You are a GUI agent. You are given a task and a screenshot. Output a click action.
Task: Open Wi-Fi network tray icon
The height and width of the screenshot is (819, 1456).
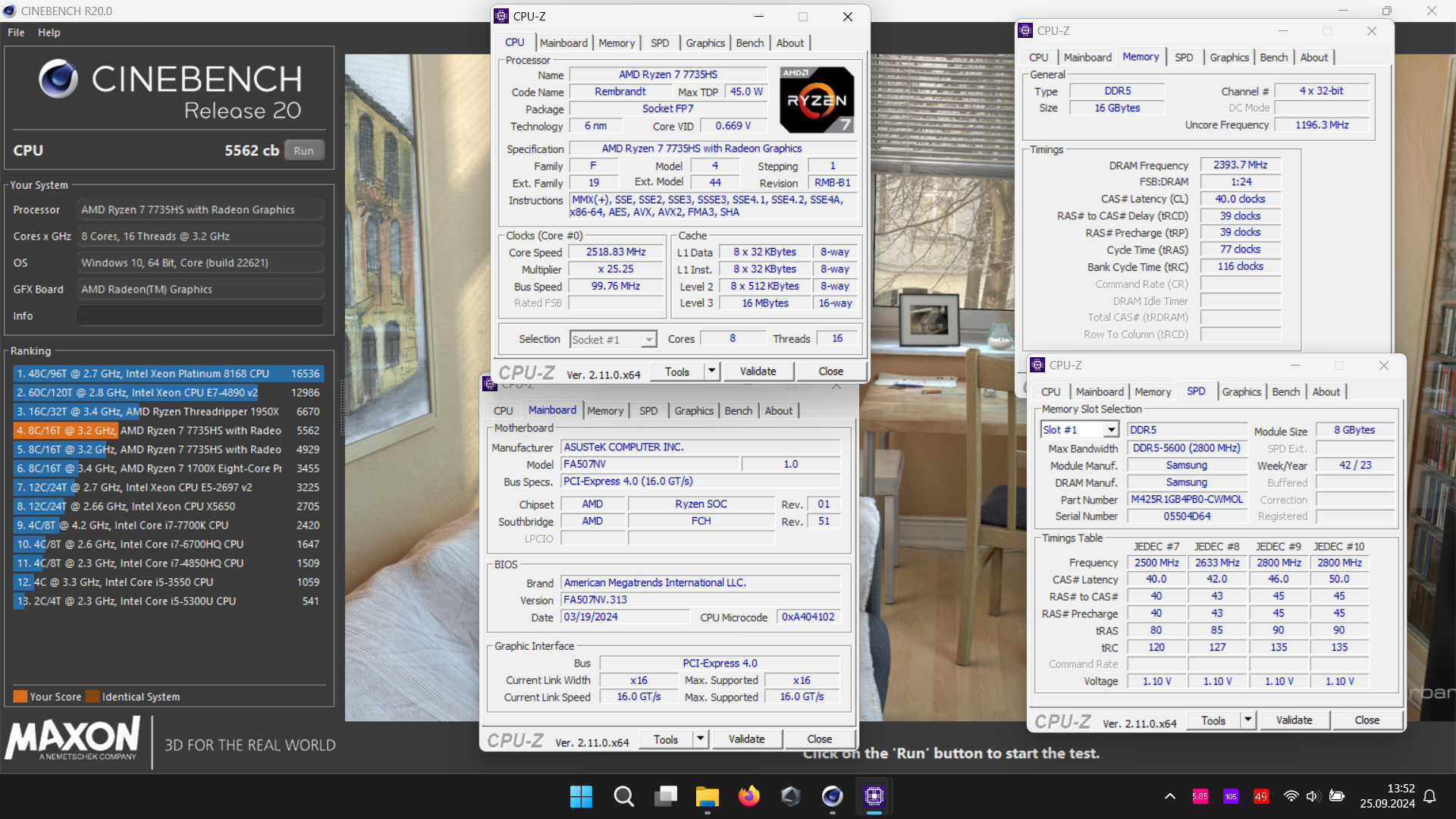pyautogui.click(x=1291, y=796)
